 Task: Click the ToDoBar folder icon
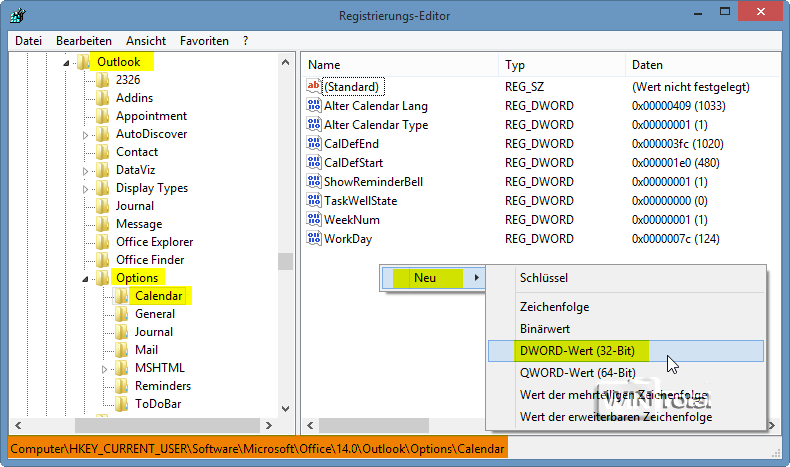(121, 404)
